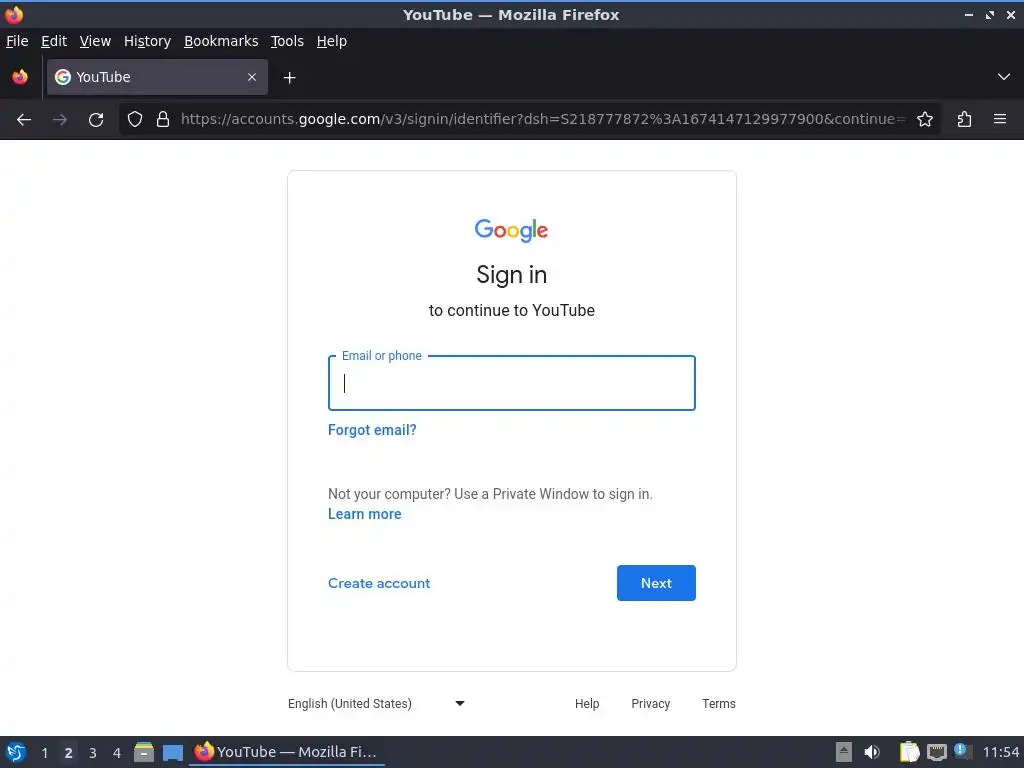The height and width of the screenshot is (768, 1024).
Task: Open a new tab with plus icon
Action: [x=289, y=78]
